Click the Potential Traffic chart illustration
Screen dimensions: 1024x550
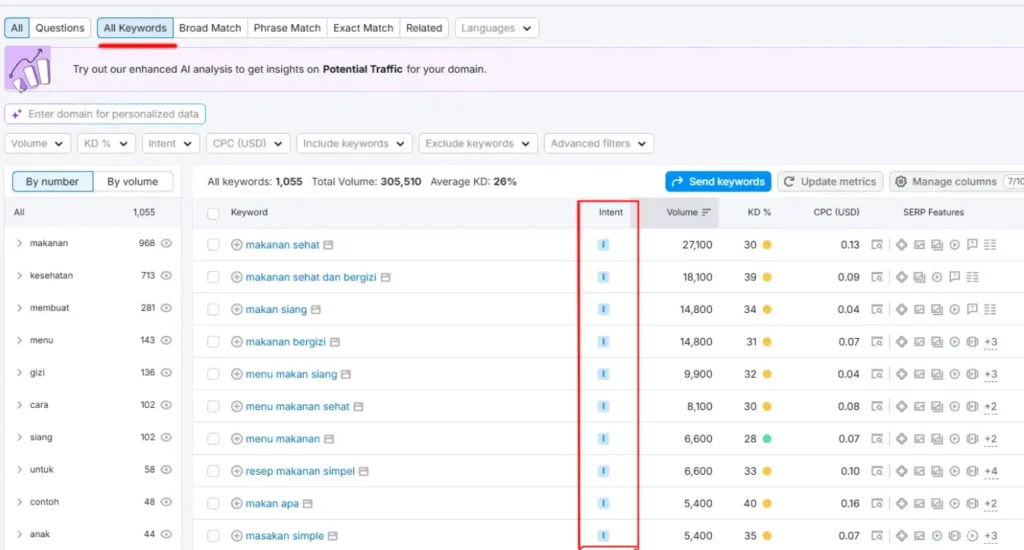coord(28,69)
